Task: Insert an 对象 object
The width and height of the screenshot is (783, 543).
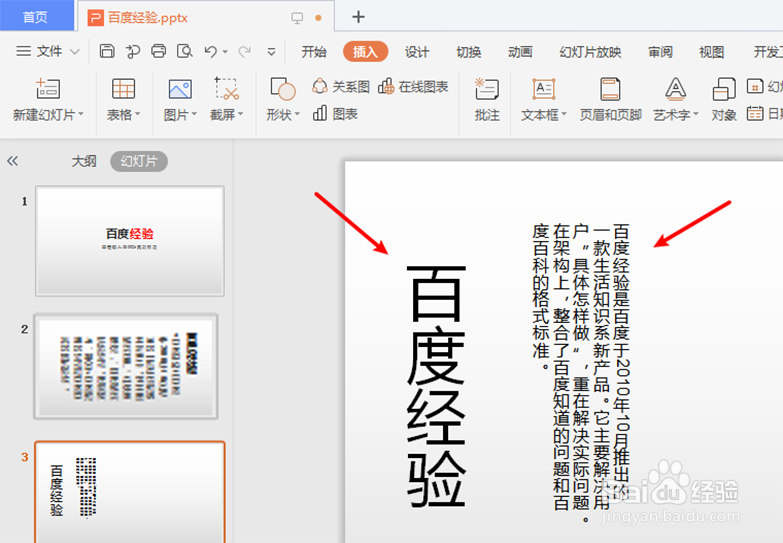Action: pyautogui.click(x=724, y=100)
